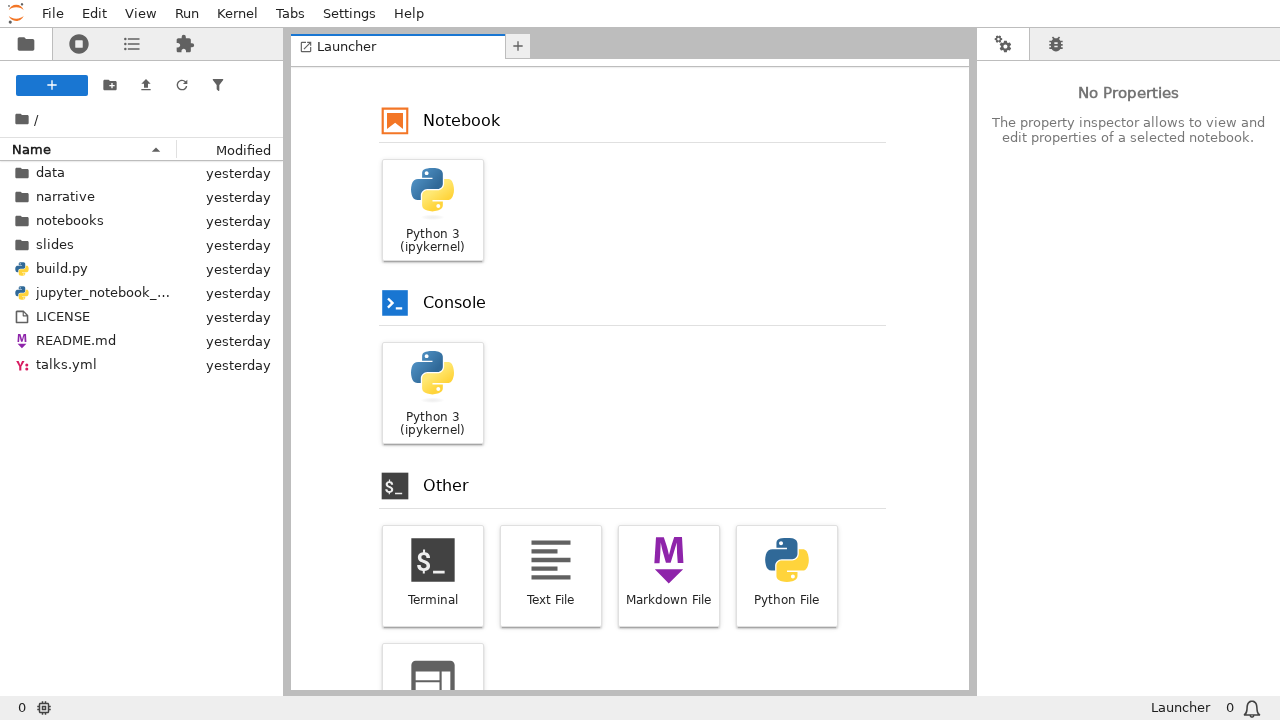Screen dimensions: 1280x720
Task: Open the Tabs menu
Action: [290, 14]
